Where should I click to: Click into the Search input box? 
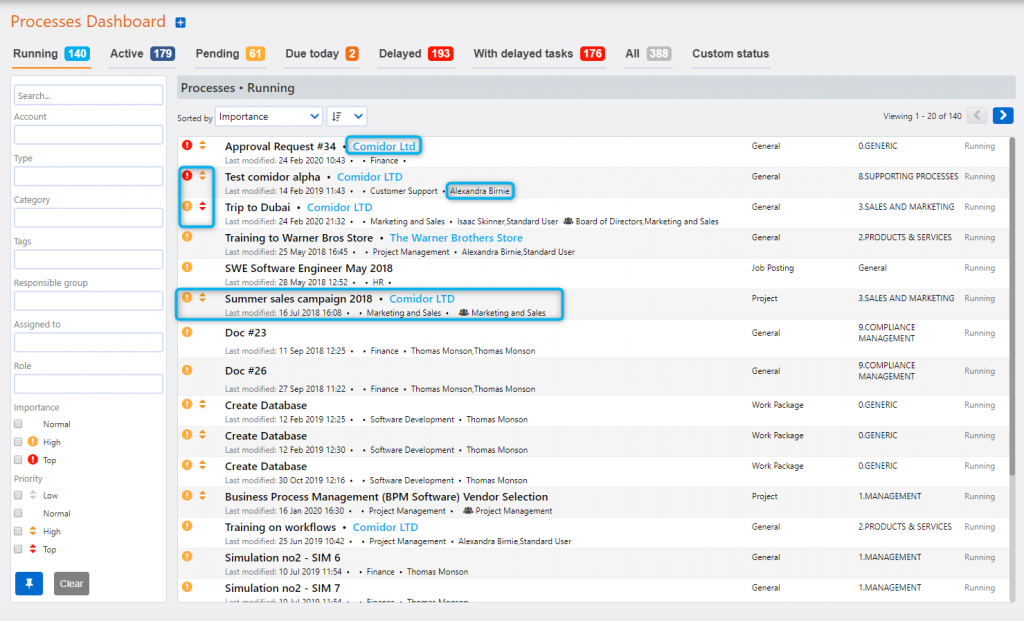tap(88, 96)
